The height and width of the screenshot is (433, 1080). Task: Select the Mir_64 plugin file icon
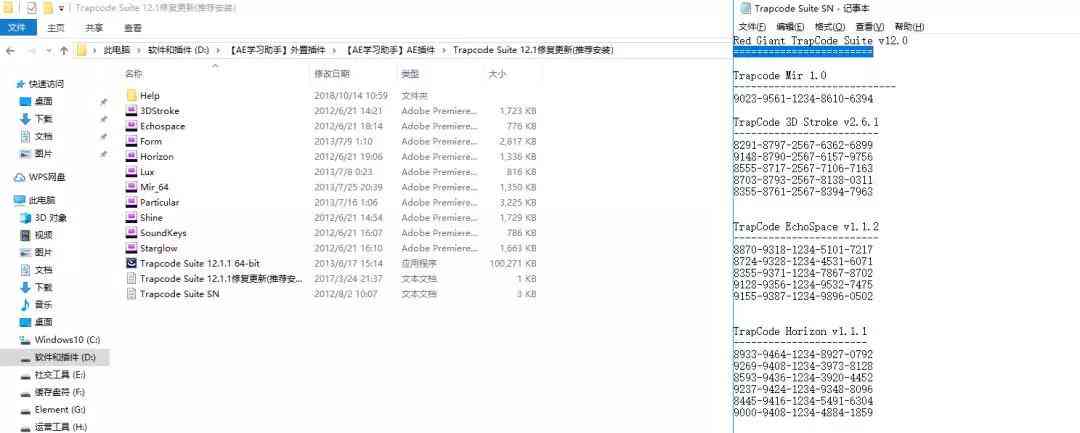[x=132, y=187]
